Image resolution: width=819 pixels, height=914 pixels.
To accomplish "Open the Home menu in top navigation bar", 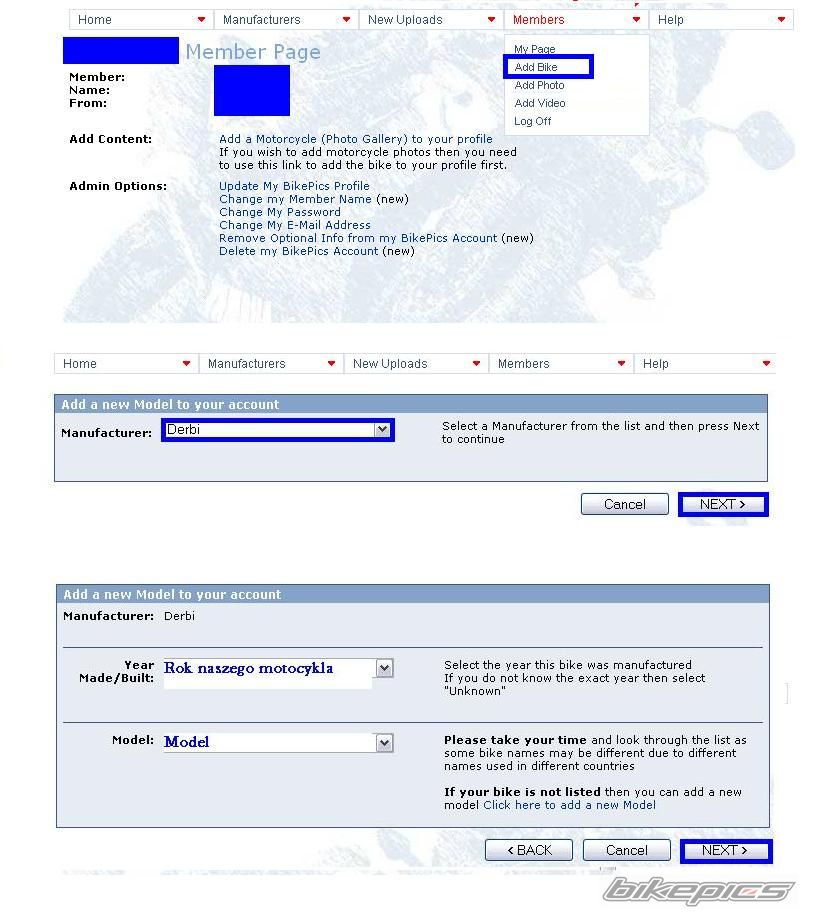I will (141, 20).
